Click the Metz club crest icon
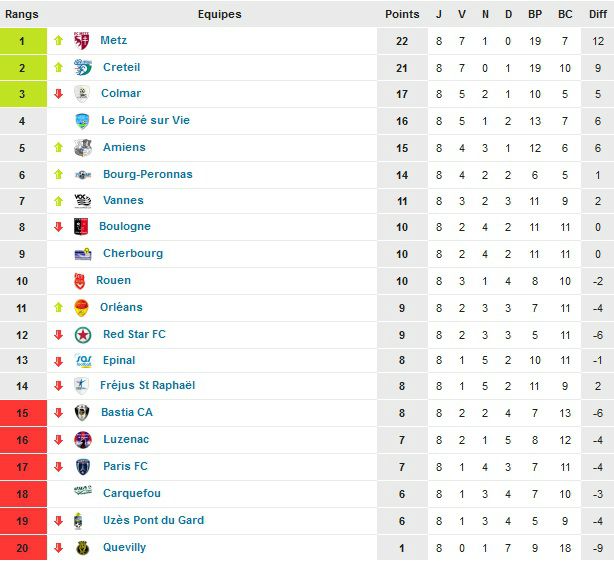 click(82, 41)
